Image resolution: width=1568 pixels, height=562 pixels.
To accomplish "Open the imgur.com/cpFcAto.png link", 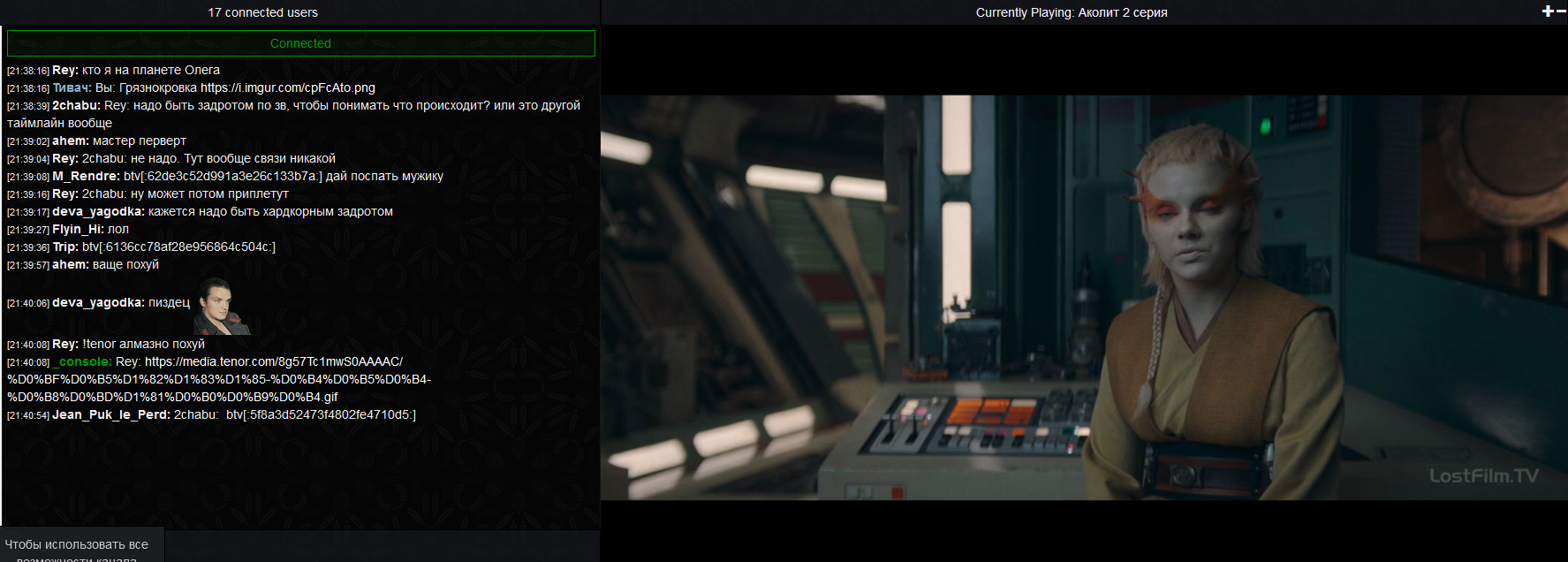I will pyautogui.click(x=288, y=87).
